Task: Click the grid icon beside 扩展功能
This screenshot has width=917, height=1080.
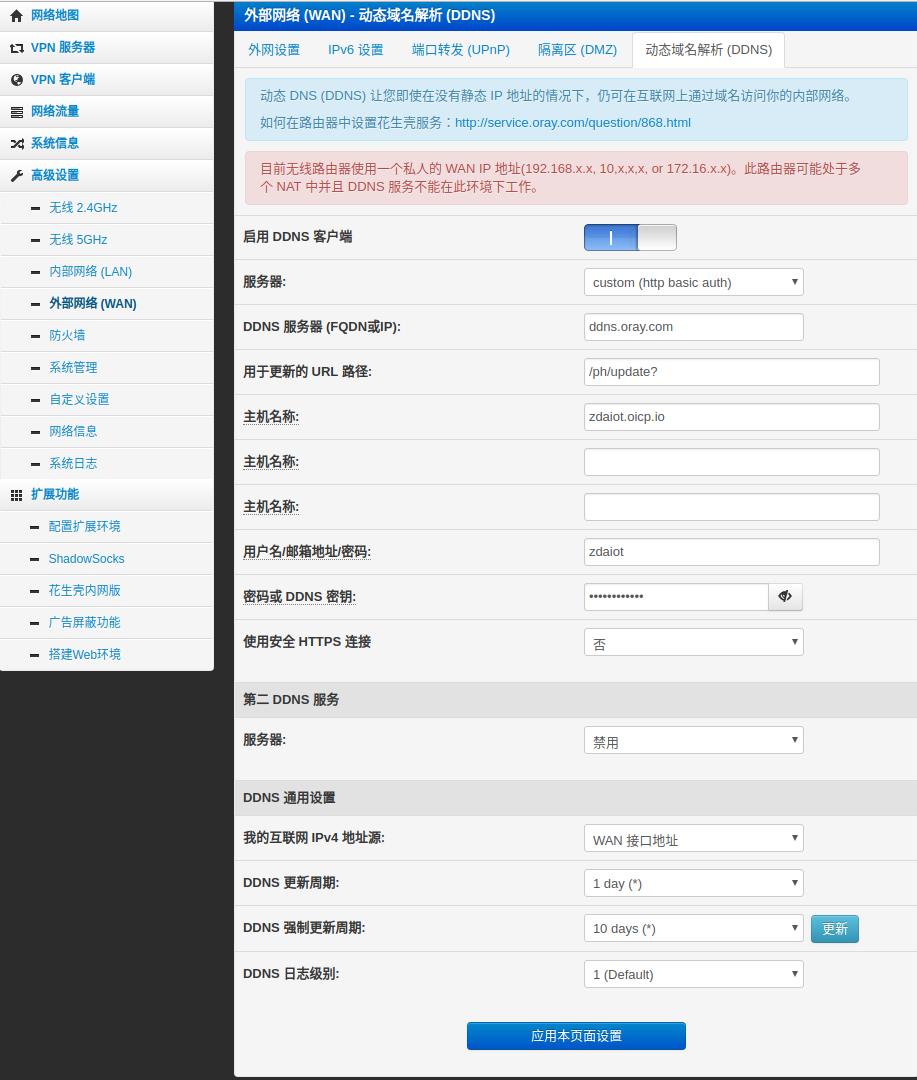Action: click(16, 495)
